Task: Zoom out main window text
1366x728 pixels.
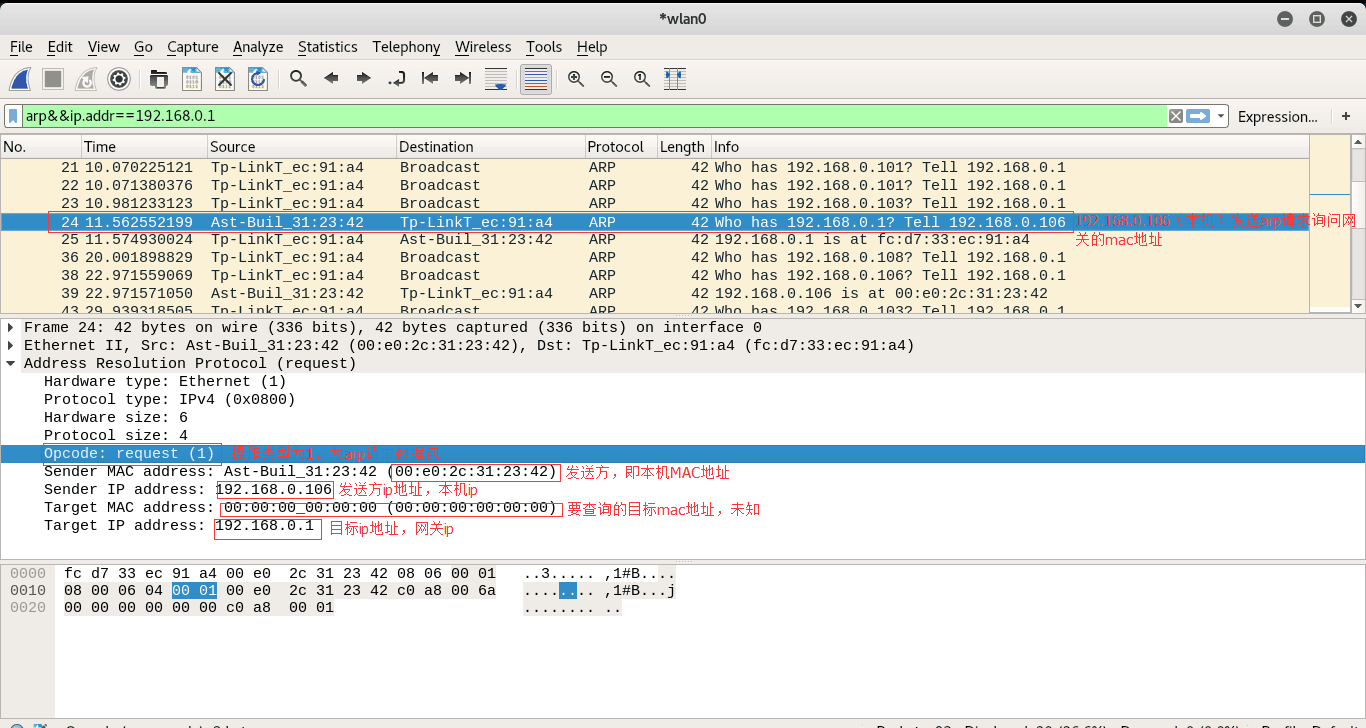Action: point(609,79)
